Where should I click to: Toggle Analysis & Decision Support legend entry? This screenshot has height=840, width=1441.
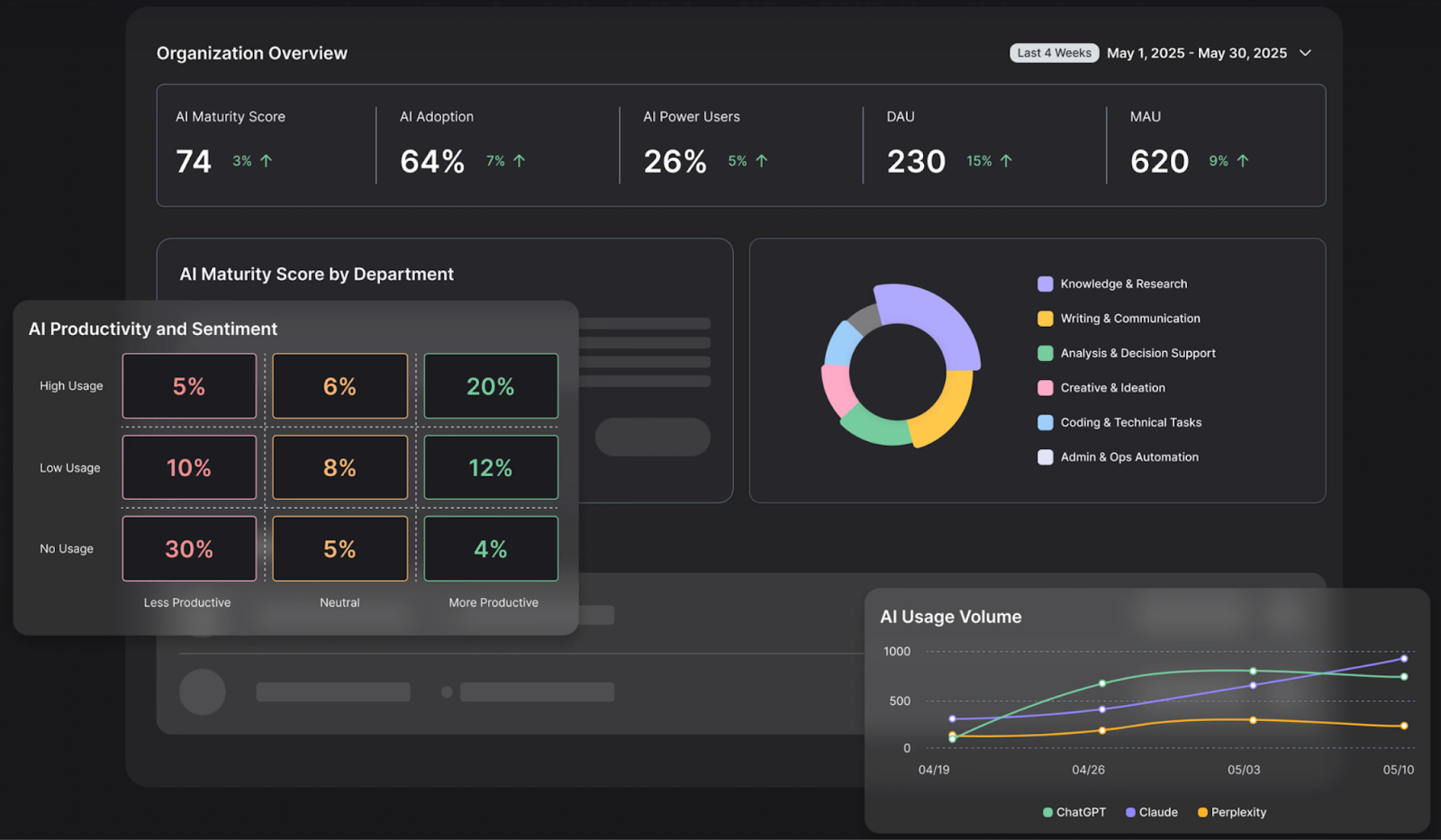pos(1137,354)
